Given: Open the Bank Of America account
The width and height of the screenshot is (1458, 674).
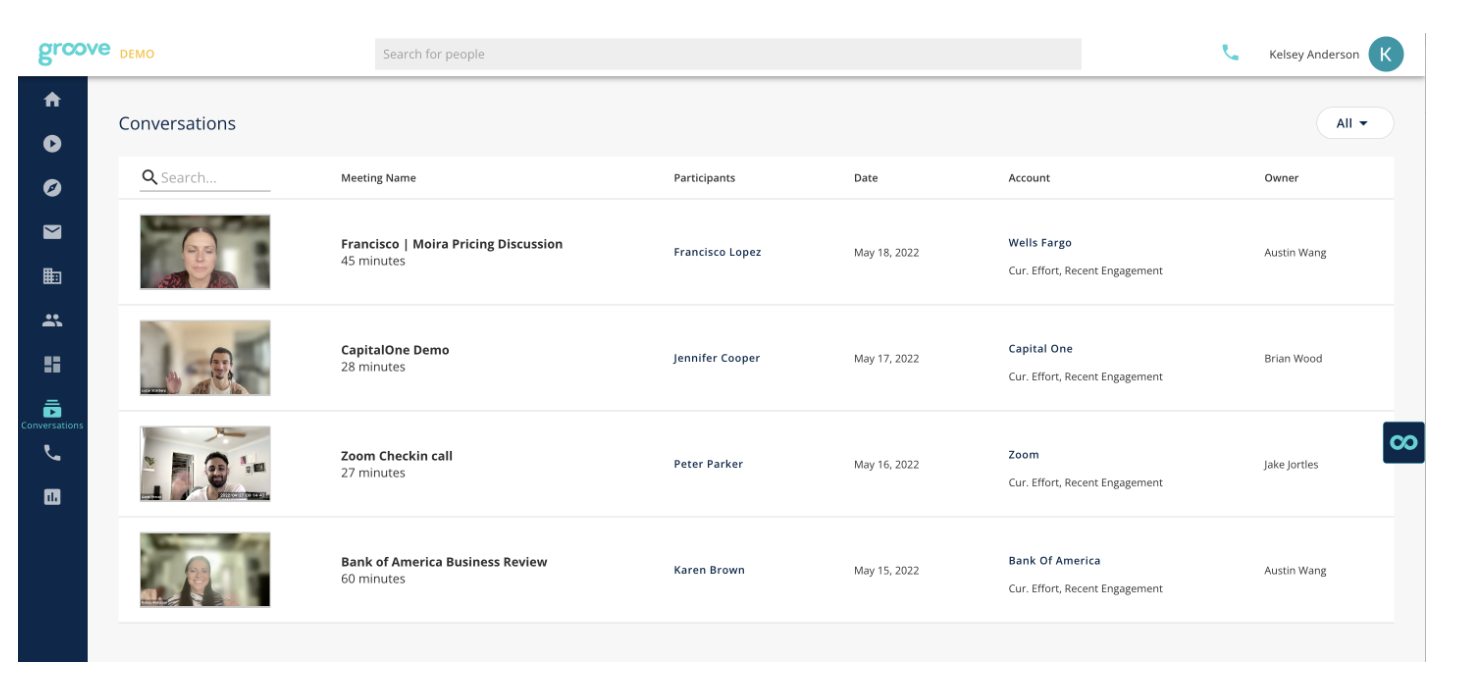Looking at the screenshot, I should coord(1054,561).
